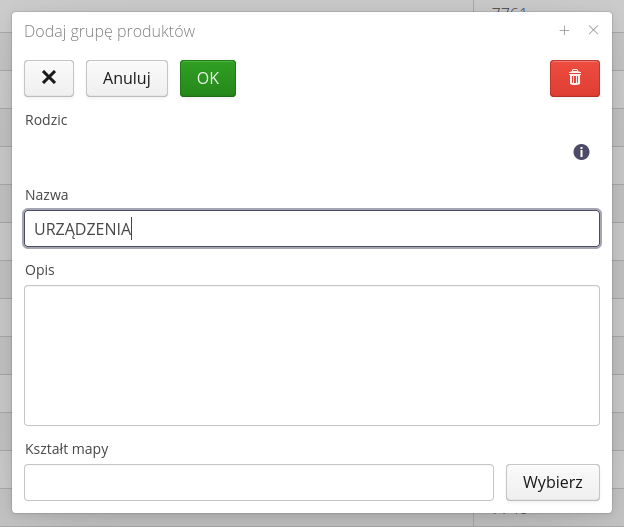Close dialog with the header x icon
Image resolution: width=624 pixels, height=527 pixels.
click(x=593, y=31)
